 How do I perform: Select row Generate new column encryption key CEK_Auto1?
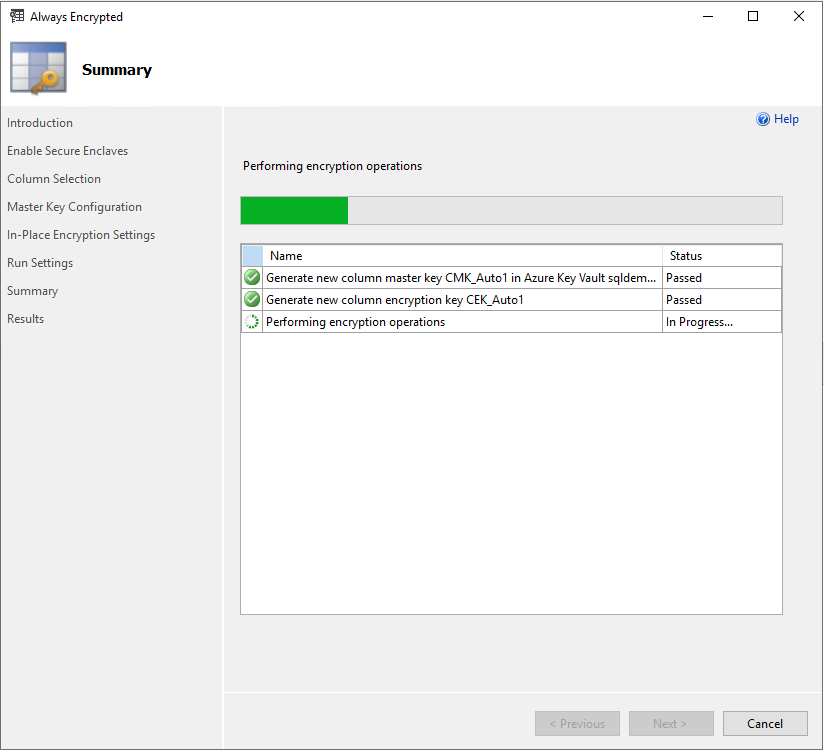(512, 300)
